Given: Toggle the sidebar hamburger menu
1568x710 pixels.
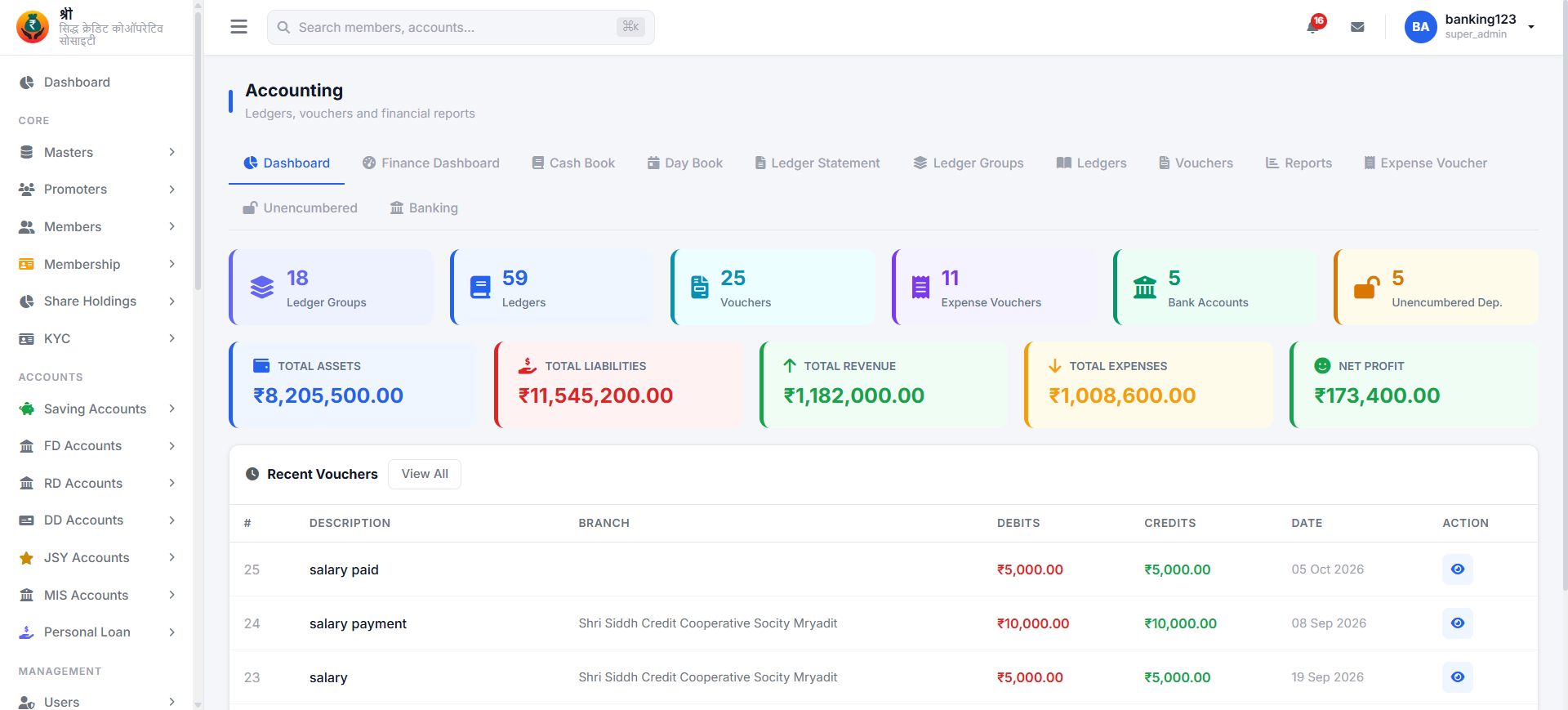Looking at the screenshot, I should [x=238, y=27].
